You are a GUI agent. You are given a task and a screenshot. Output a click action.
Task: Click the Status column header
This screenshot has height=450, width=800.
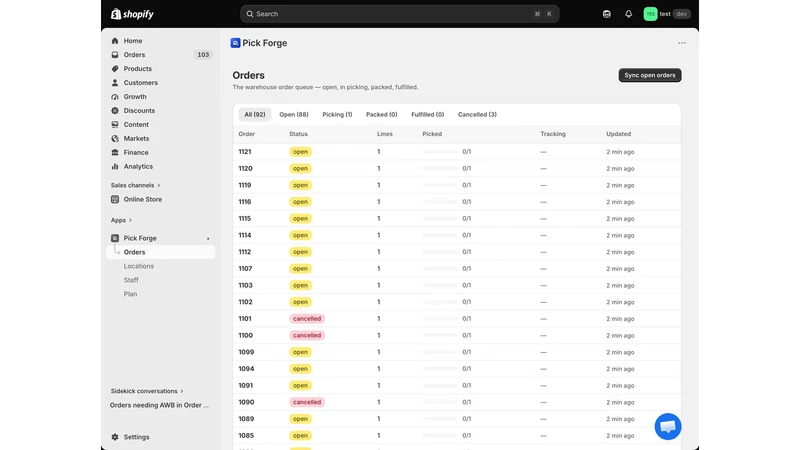[298, 134]
